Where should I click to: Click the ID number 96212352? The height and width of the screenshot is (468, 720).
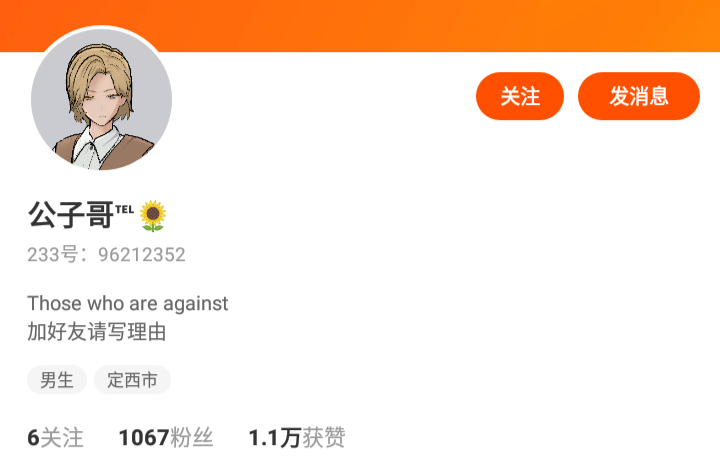142,255
